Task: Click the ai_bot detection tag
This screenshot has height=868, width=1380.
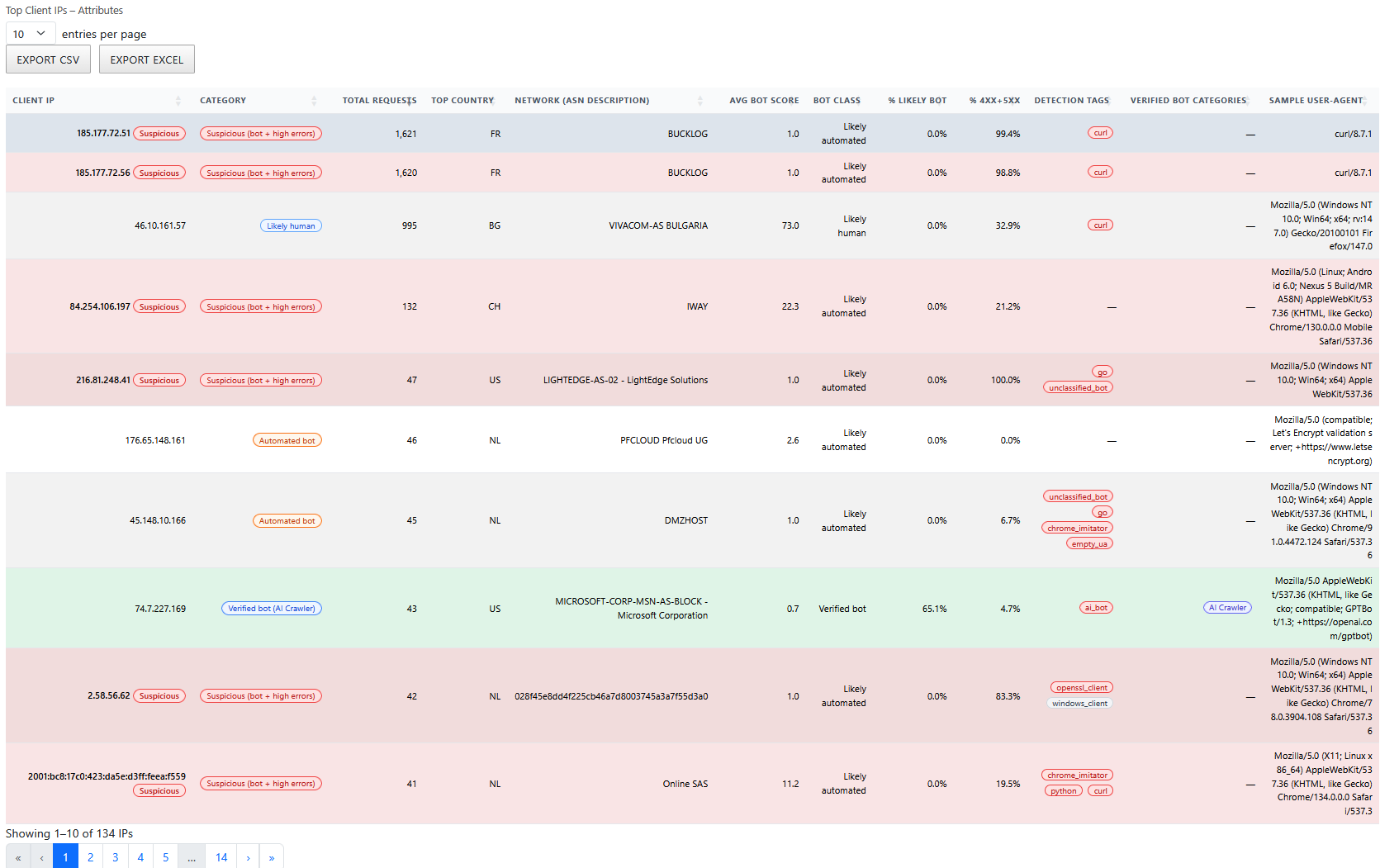Action: (1096, 607)
